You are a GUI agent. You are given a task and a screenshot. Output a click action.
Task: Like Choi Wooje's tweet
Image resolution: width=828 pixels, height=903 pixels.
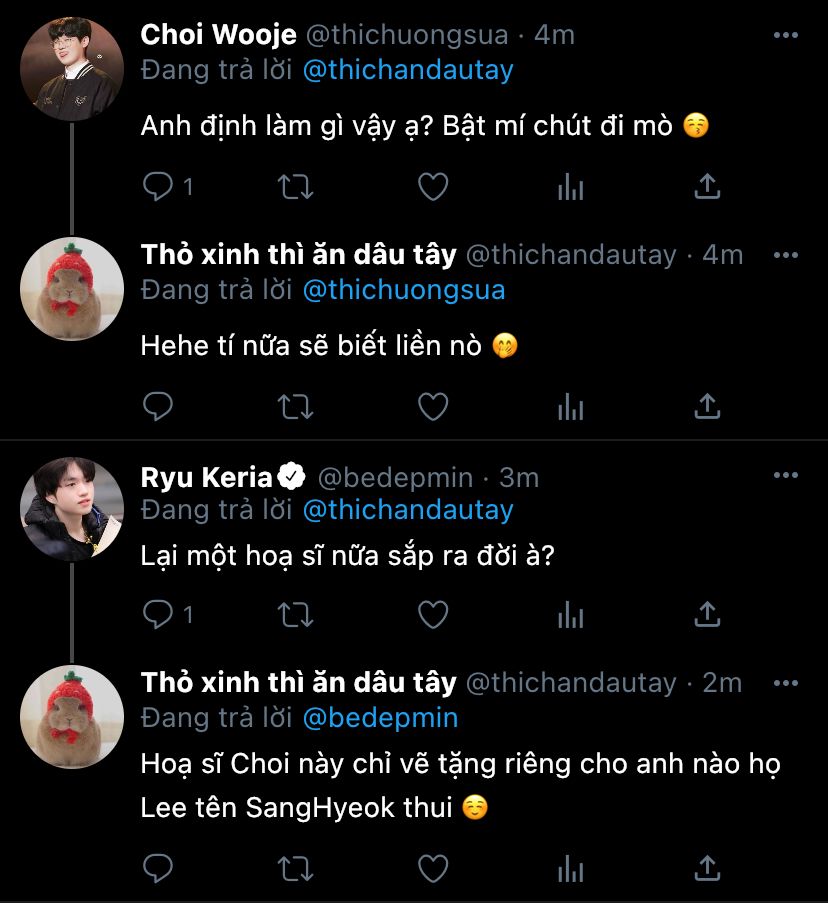(x=432, y=186)
